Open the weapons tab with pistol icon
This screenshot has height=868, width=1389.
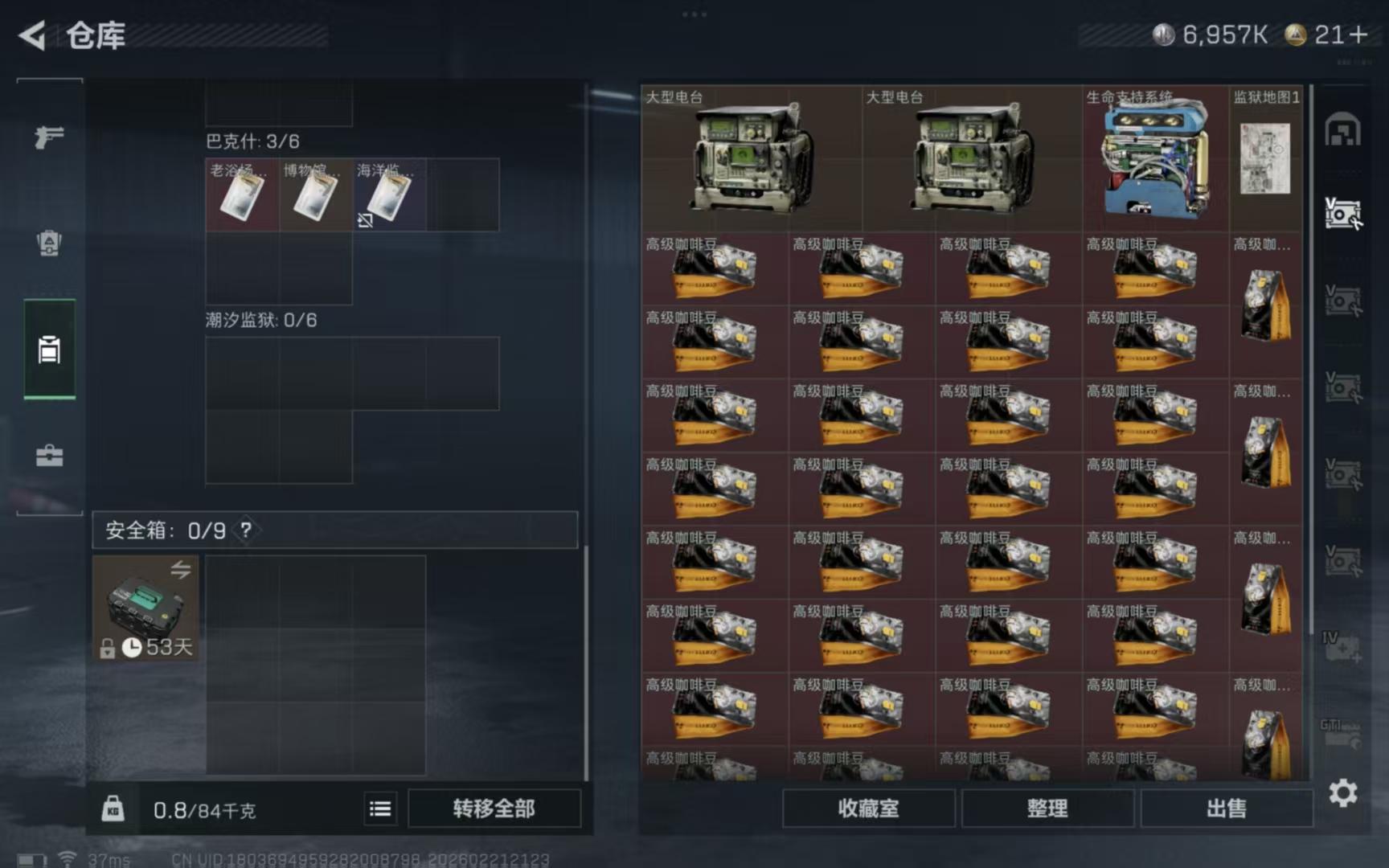(49, 137)
